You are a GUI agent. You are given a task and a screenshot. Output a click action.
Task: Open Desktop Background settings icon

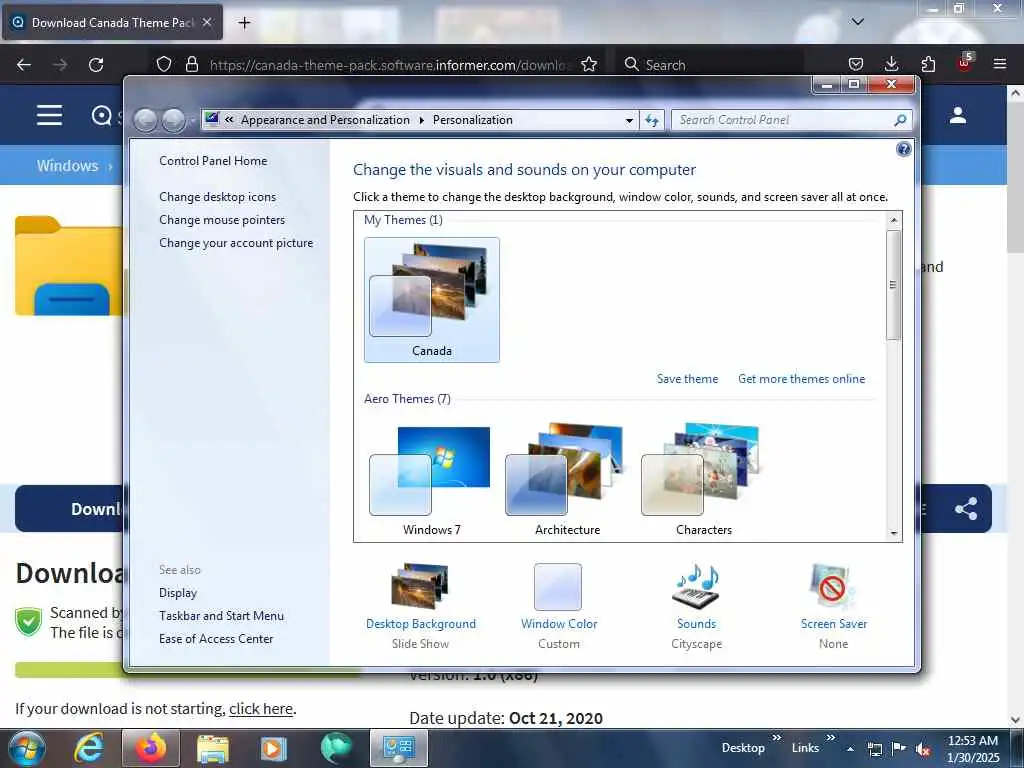pos(420,586)
